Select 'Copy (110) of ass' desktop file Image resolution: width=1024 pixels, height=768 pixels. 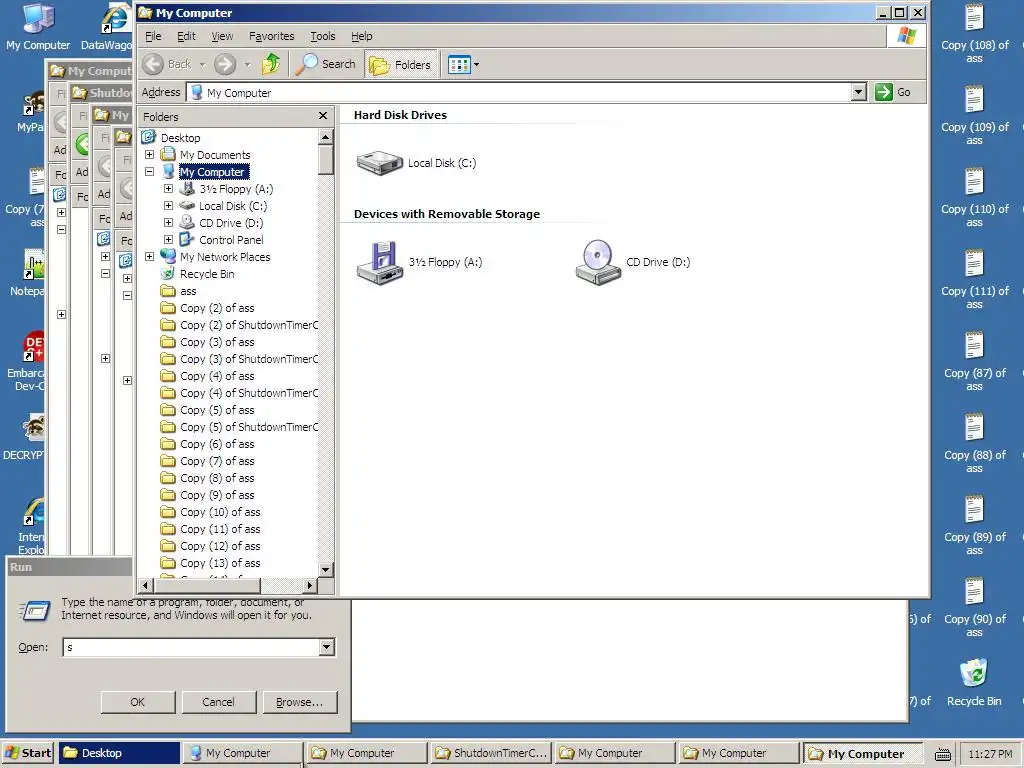(974, 198)
